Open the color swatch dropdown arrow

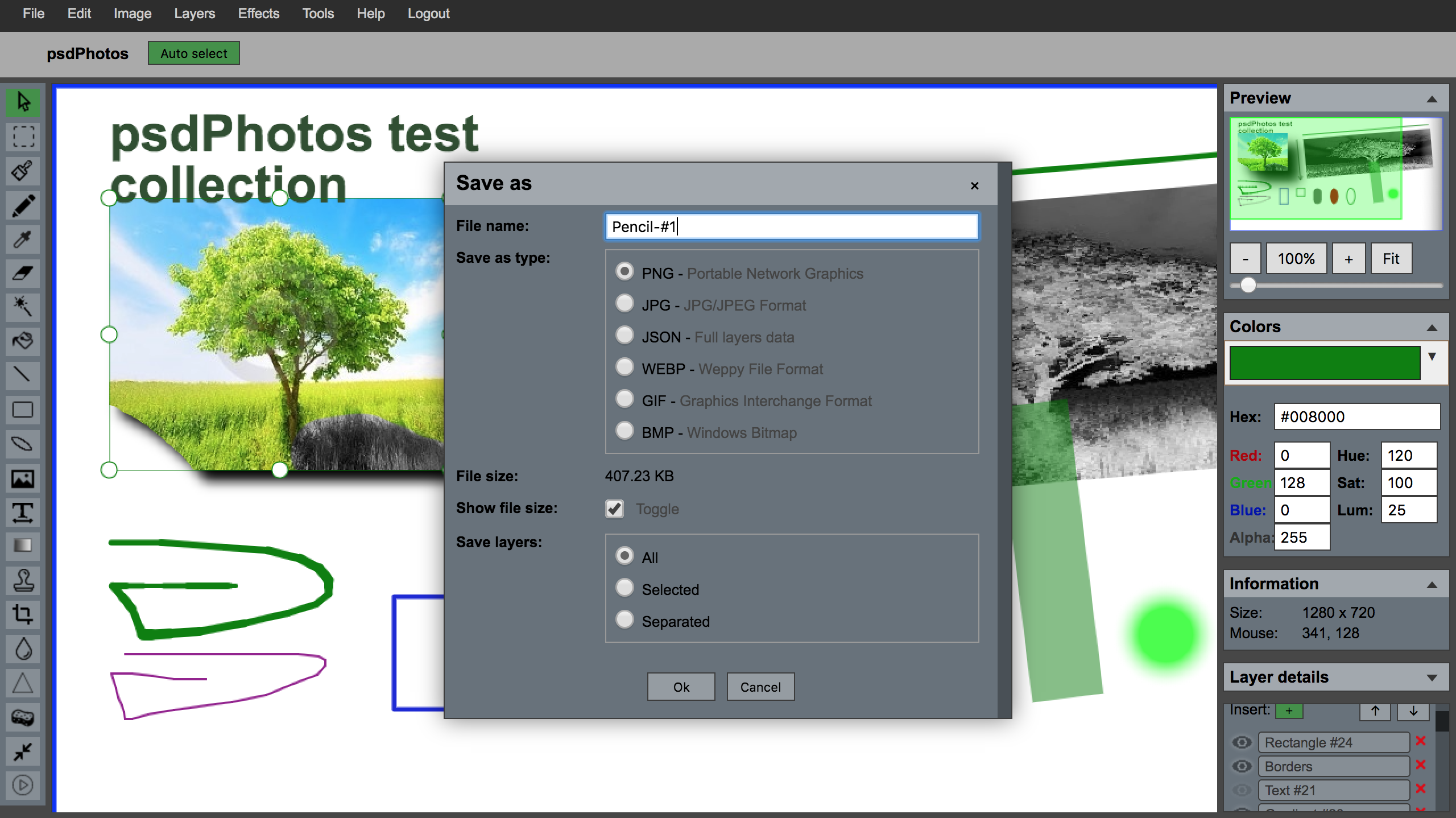click(x=1432, y=357)
